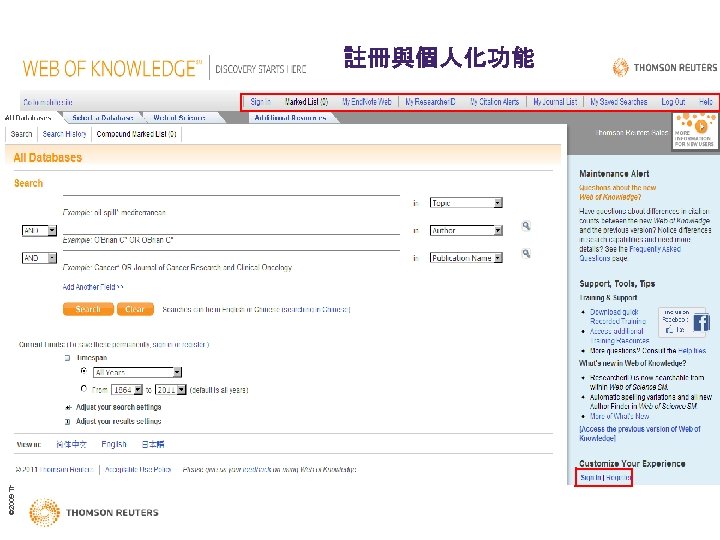Screen dimensions: 720x540
Task: Click the More Information for New Users badge
Action: point(695,131)
